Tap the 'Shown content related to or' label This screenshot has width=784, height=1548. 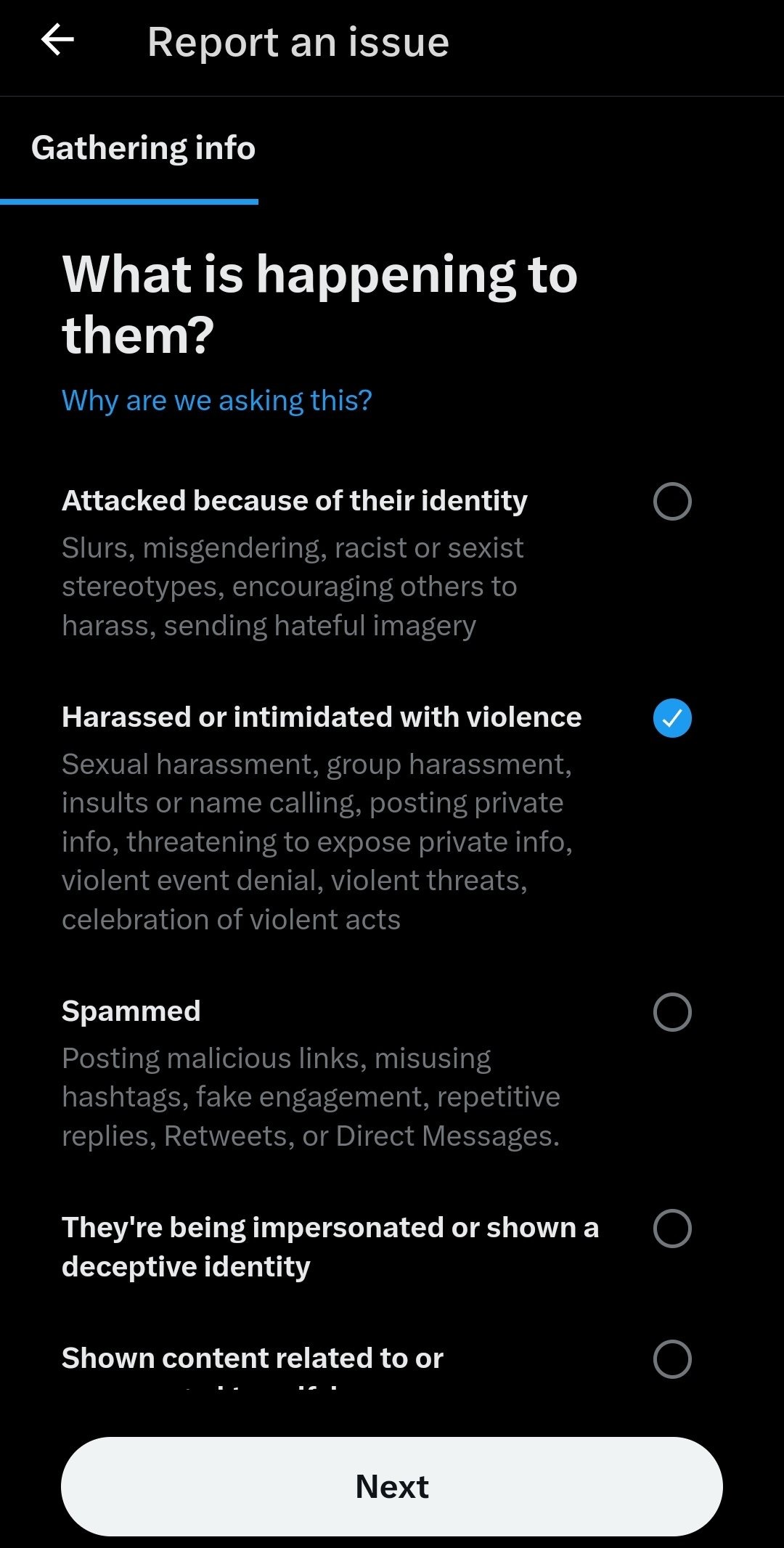coord(253,1358)
